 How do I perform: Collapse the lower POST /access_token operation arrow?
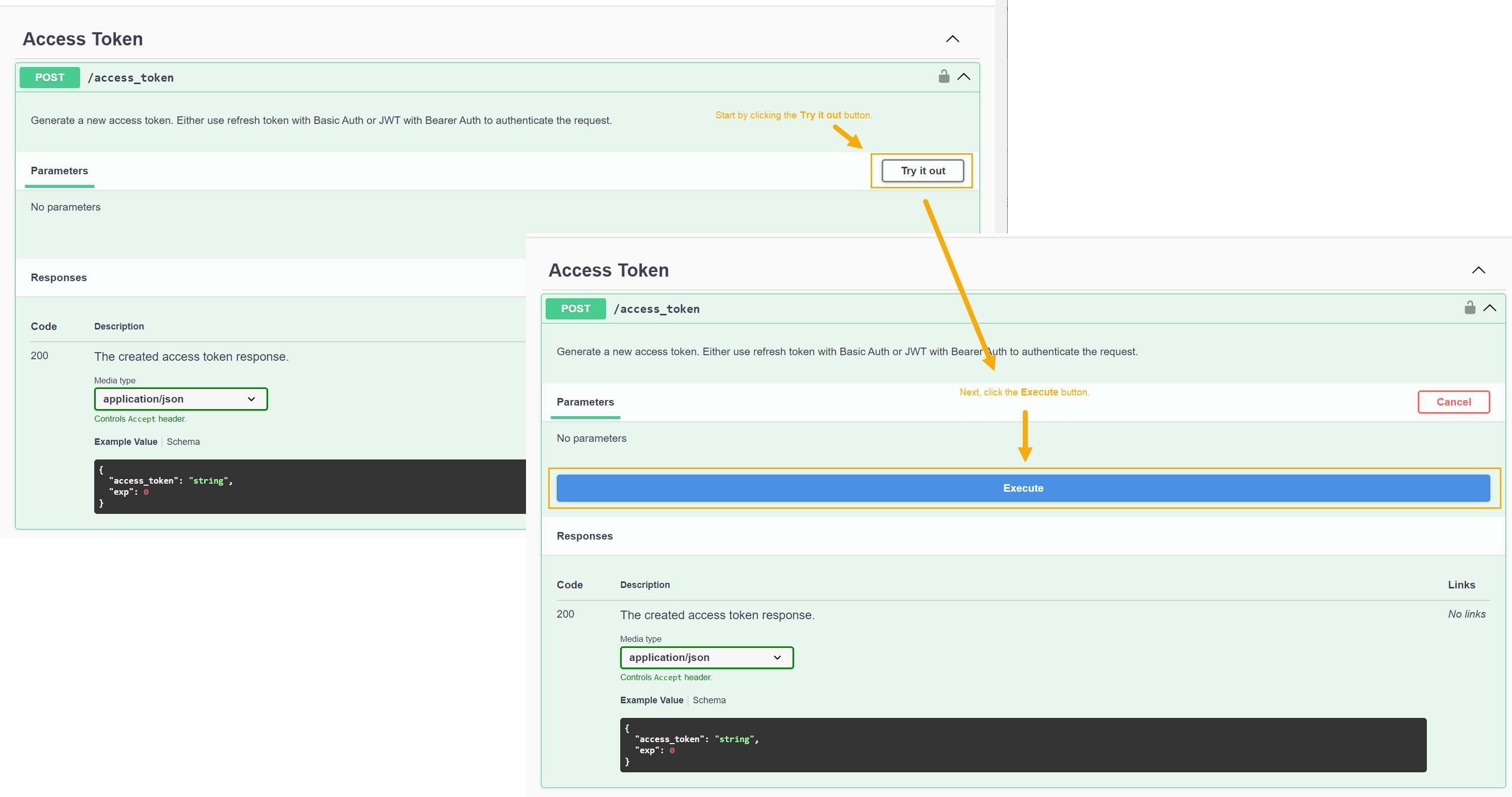1490,308
